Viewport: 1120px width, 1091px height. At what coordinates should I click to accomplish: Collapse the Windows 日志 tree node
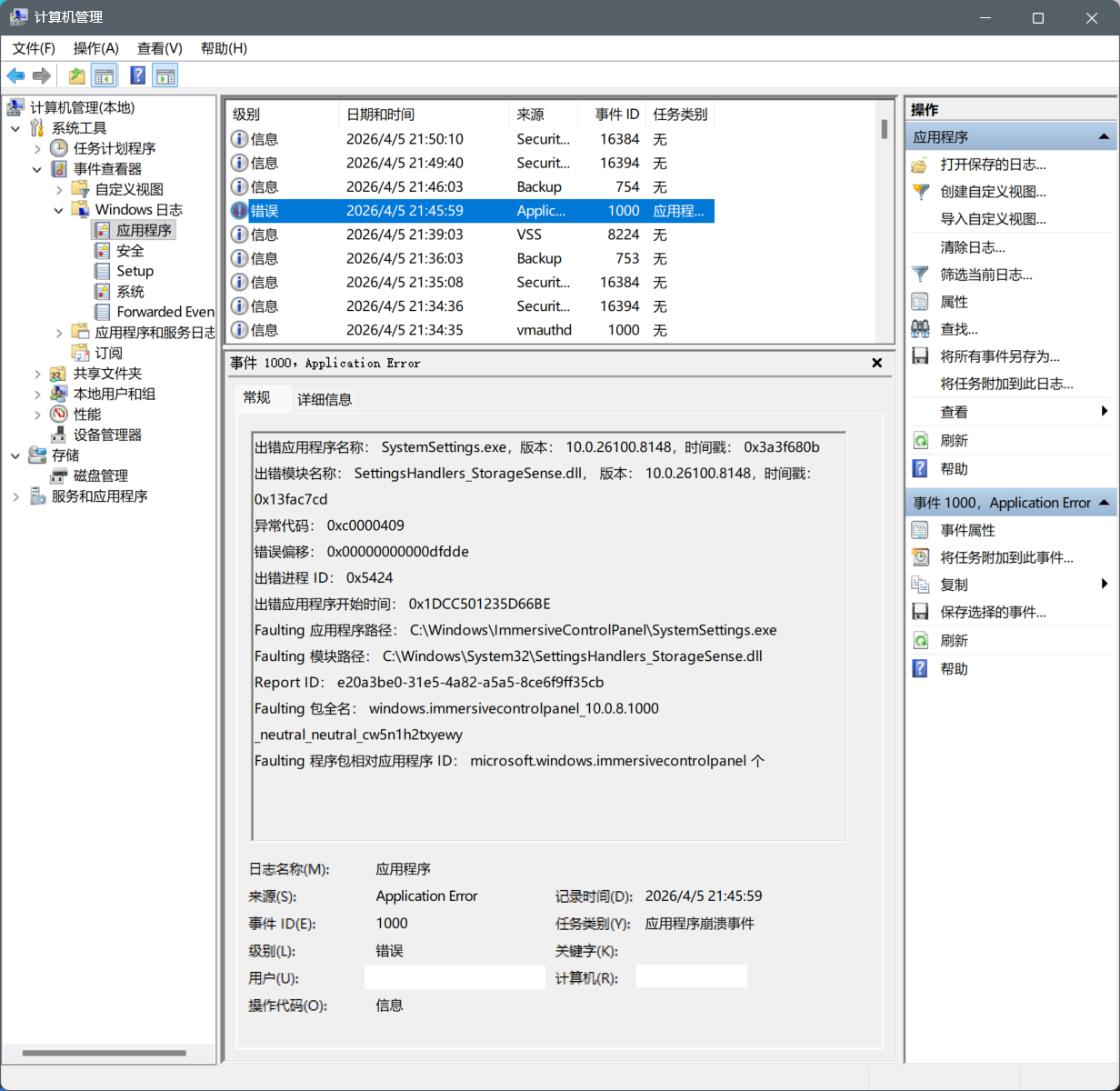pos(59,210)
